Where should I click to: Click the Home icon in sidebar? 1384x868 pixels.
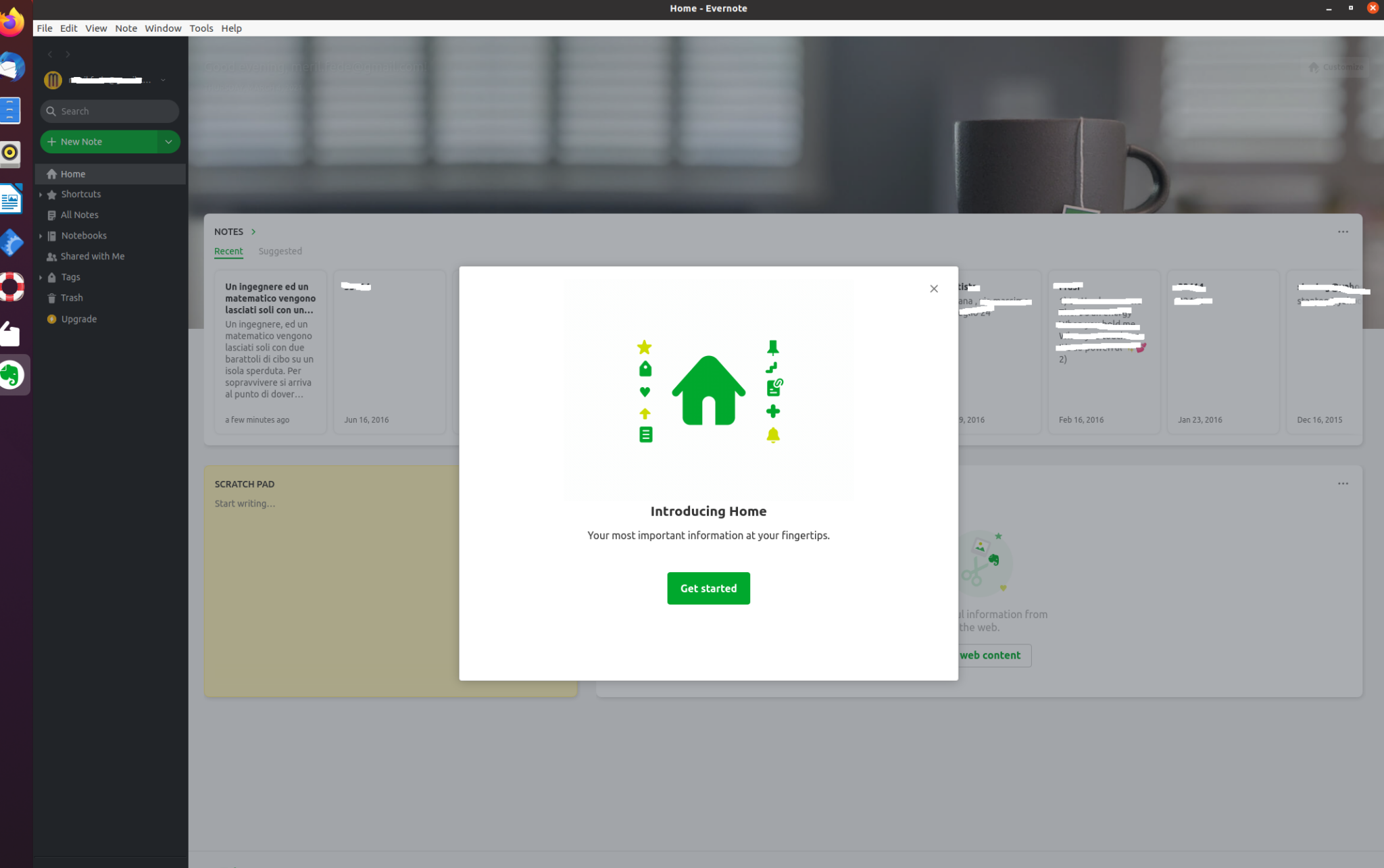(x=51, y=174)
